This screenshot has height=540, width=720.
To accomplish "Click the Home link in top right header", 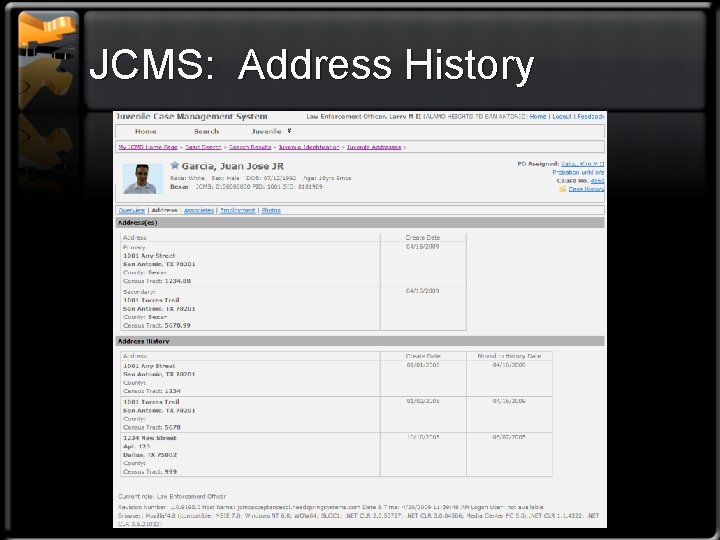I will [x=538, y=117].
